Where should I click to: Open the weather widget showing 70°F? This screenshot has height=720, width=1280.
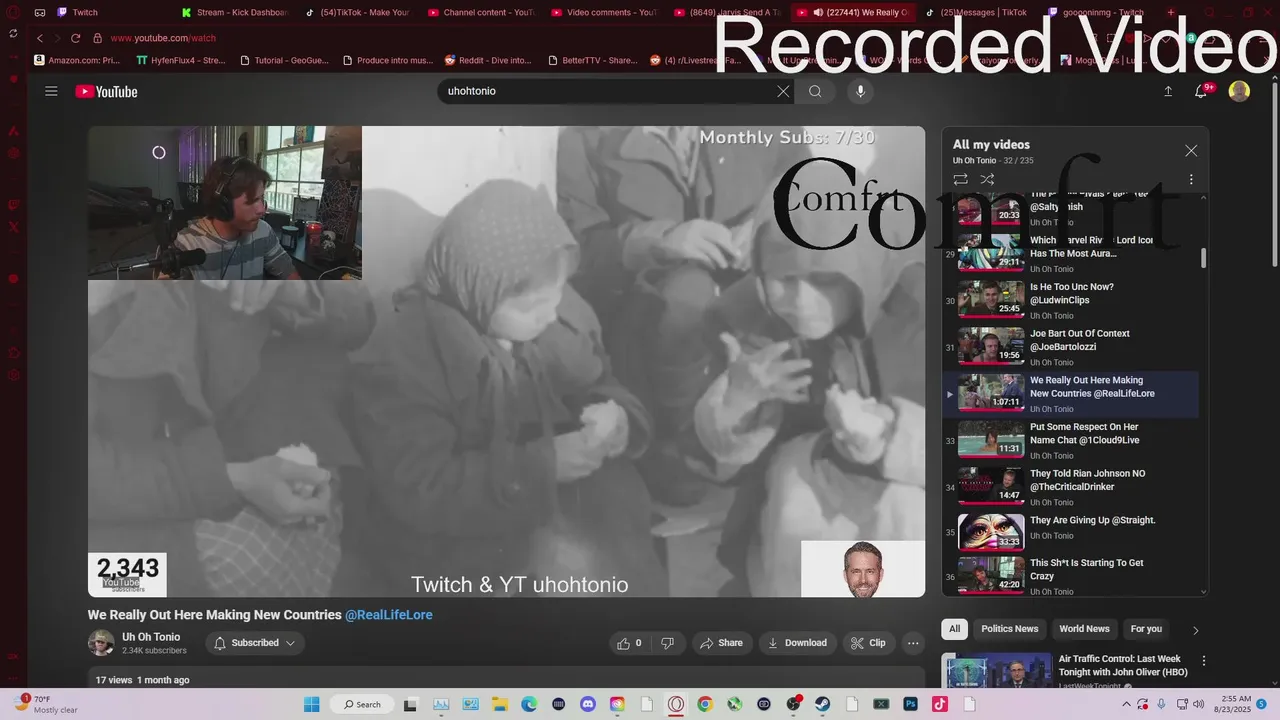(46, 704)
